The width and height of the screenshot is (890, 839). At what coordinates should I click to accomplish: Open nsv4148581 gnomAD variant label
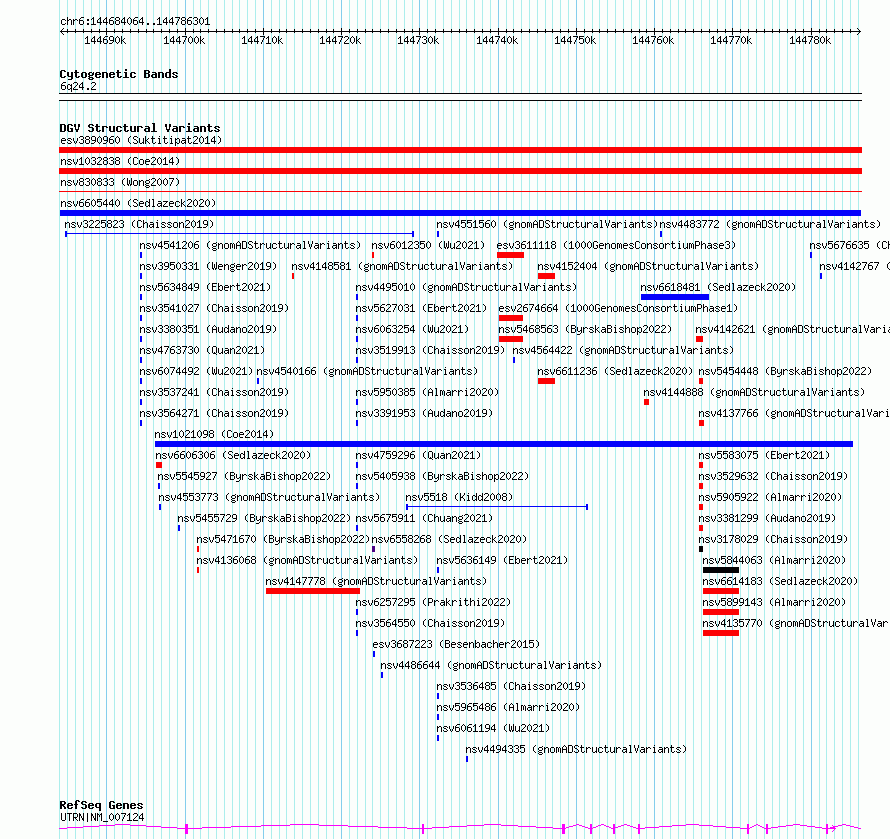click(402, 266)
